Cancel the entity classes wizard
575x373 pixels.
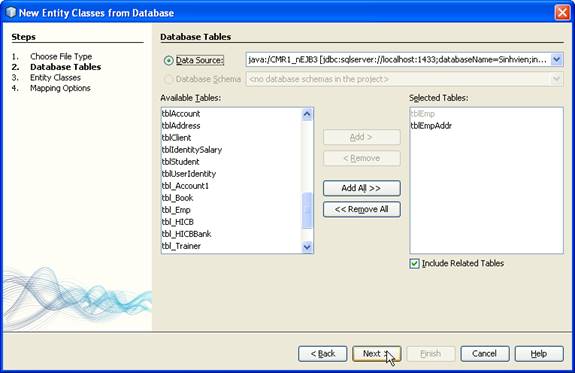tap(485, 354)
